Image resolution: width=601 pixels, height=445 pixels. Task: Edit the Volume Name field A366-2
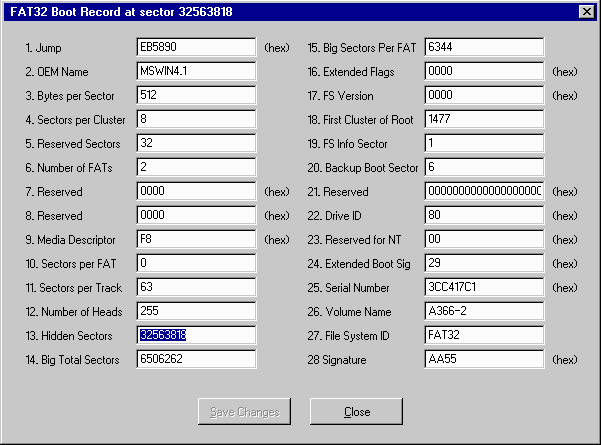coord(483,311)
